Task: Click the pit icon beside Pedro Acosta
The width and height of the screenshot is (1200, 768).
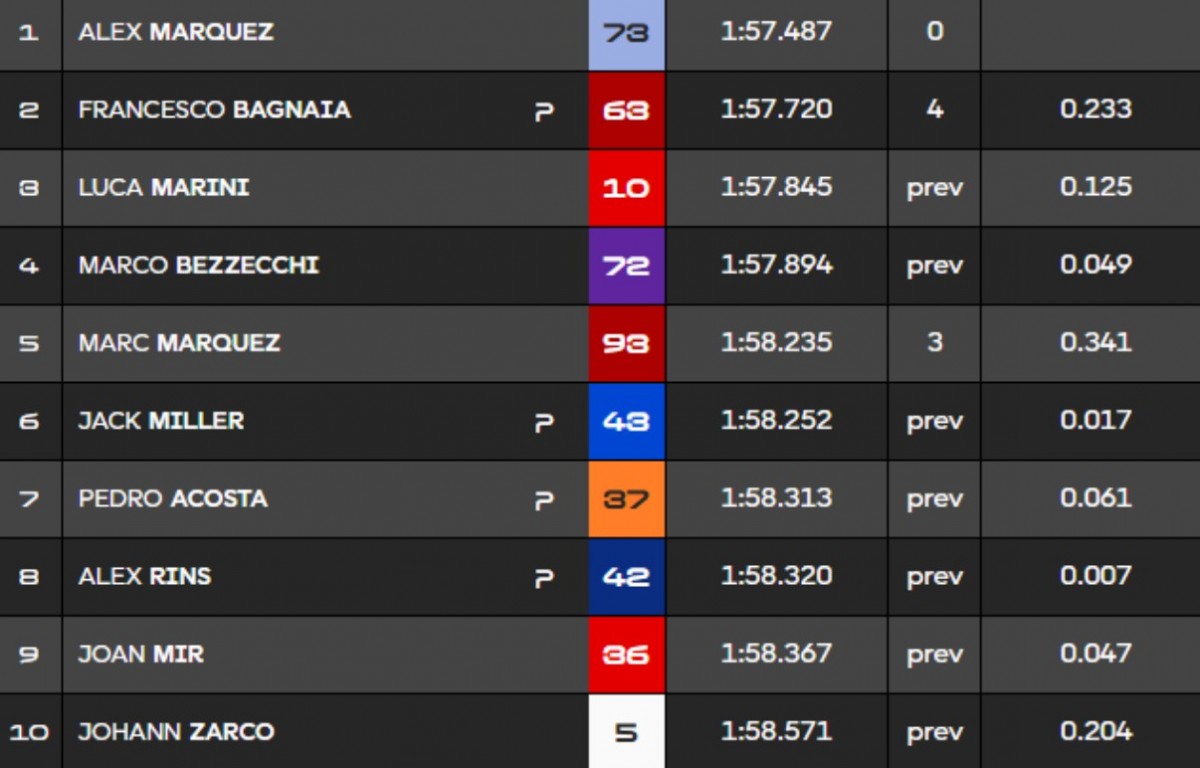Action: (x=544, y=500)
